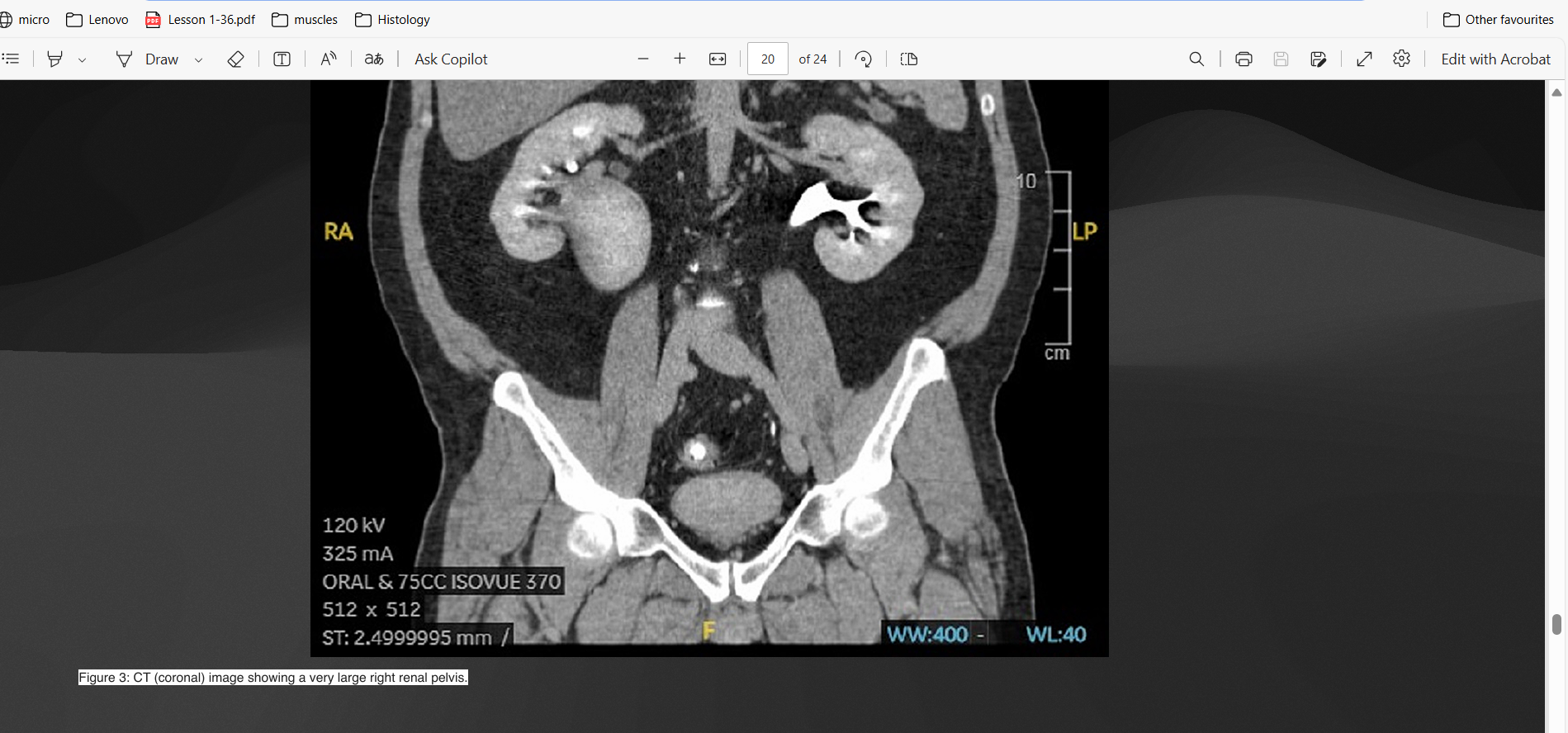
Task: Click the vertical scrollbar thumb
Action: pyautogui.click(x=1556, y=624)
